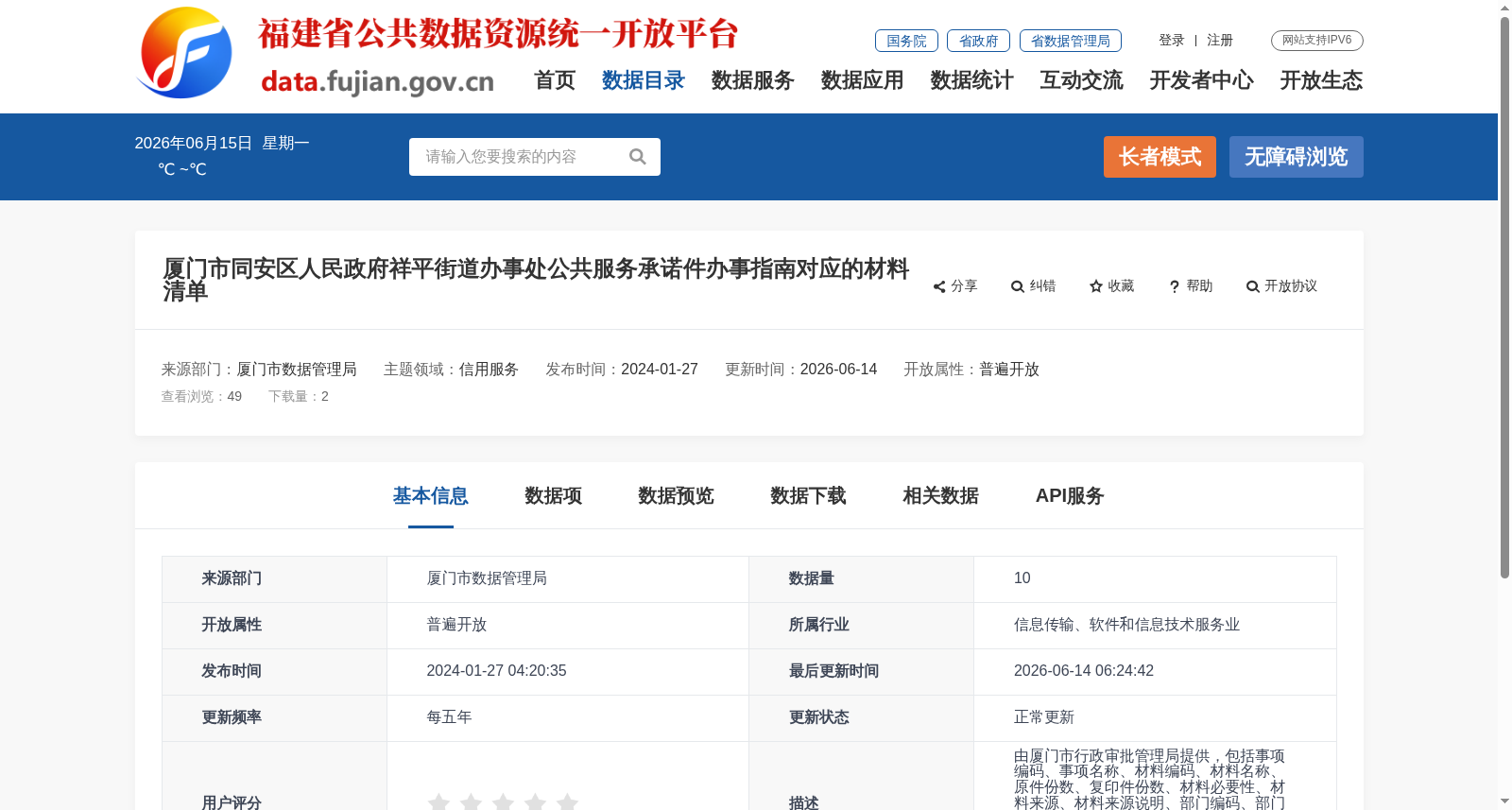
Task: Click the search magnifier icon
Action: (638, 157)
